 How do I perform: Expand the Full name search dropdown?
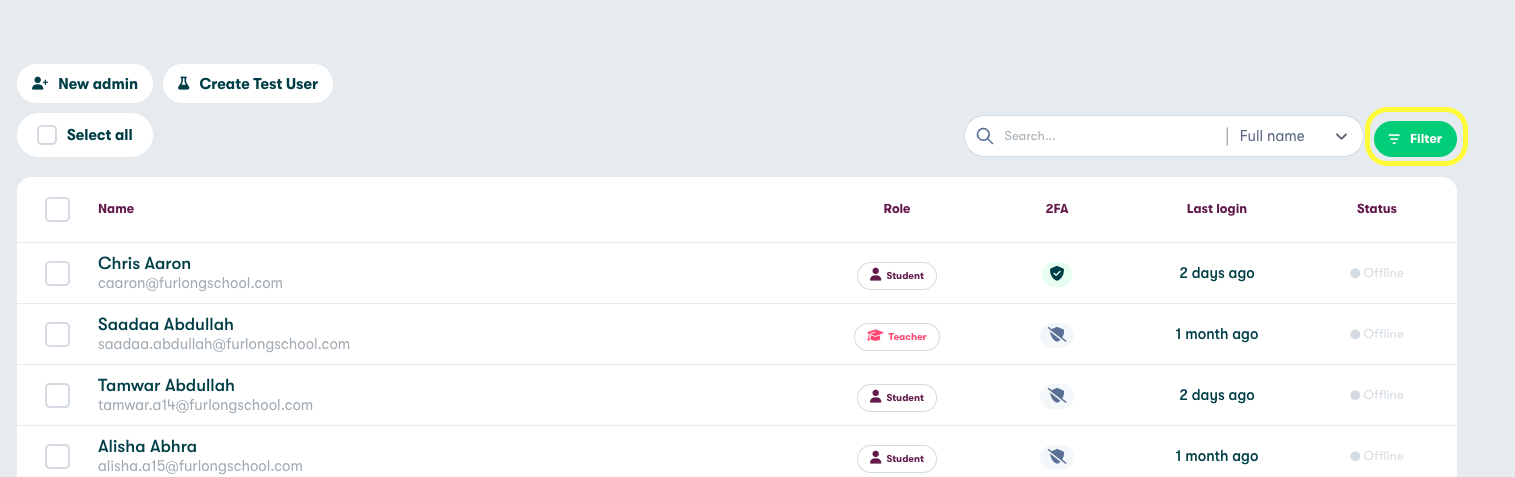(1294, 136)
